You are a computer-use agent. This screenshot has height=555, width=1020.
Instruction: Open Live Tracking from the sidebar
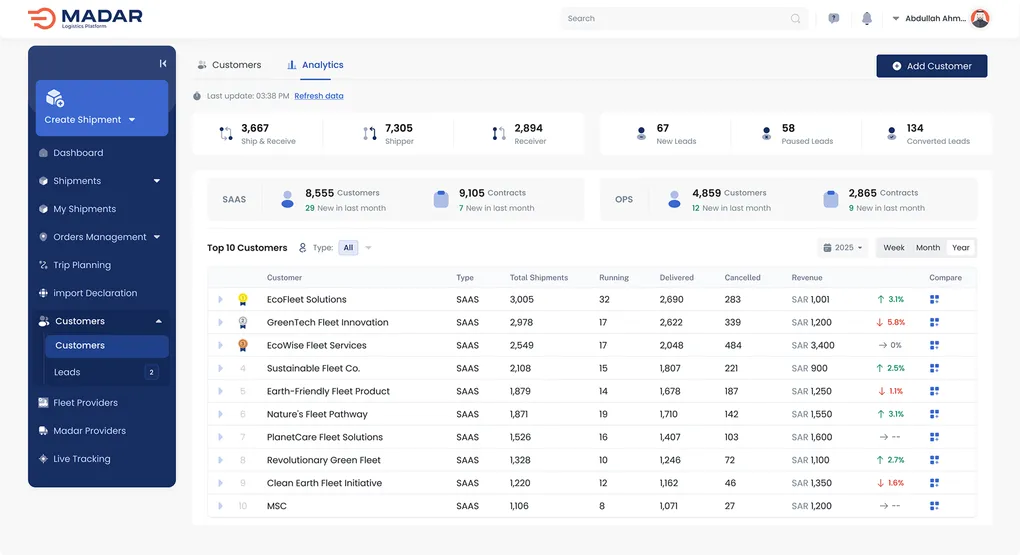(81, 459)
